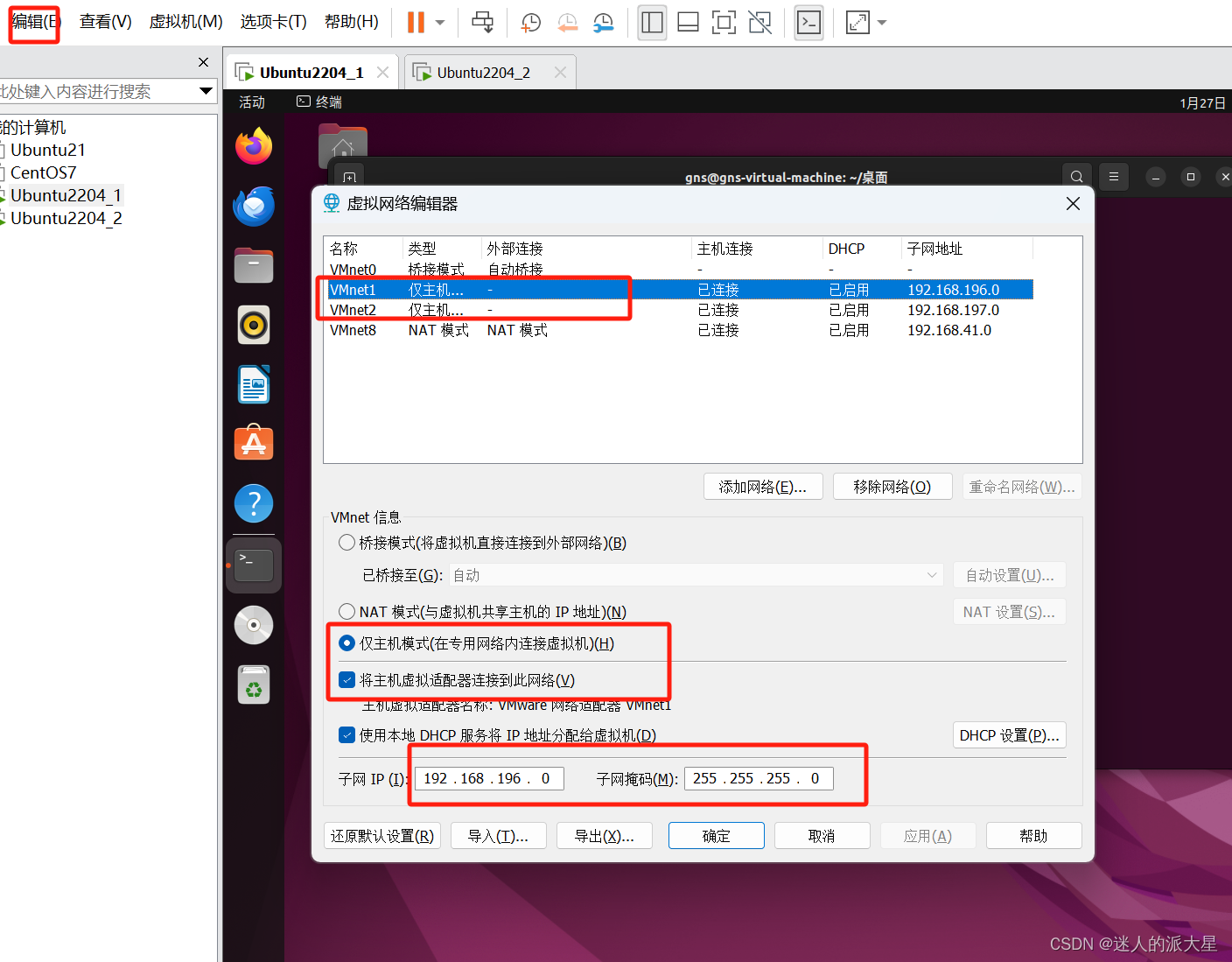The image size is (1232, 962).
Task: Close the library sidebar panel
Action: [203, 62]
